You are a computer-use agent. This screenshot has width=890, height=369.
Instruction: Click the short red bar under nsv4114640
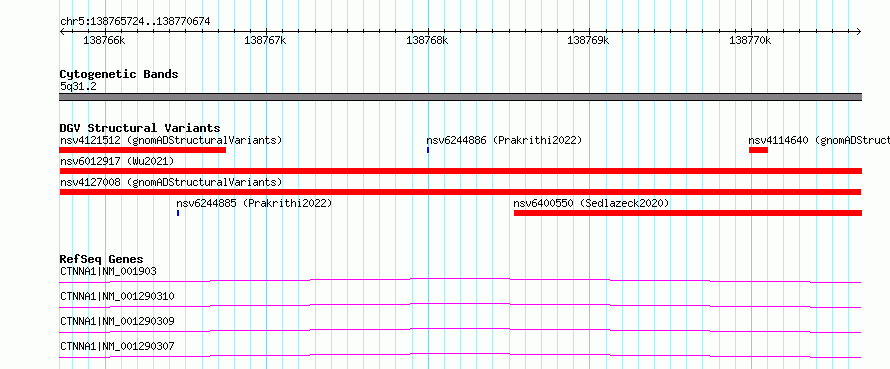(x=758, y=150)
